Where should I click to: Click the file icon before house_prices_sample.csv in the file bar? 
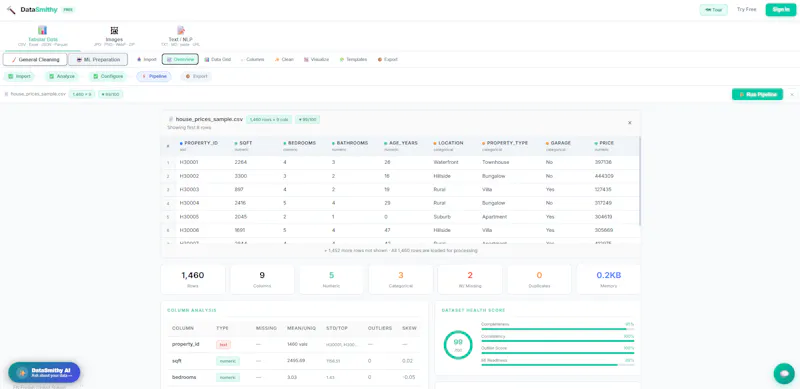coord(7,94)
